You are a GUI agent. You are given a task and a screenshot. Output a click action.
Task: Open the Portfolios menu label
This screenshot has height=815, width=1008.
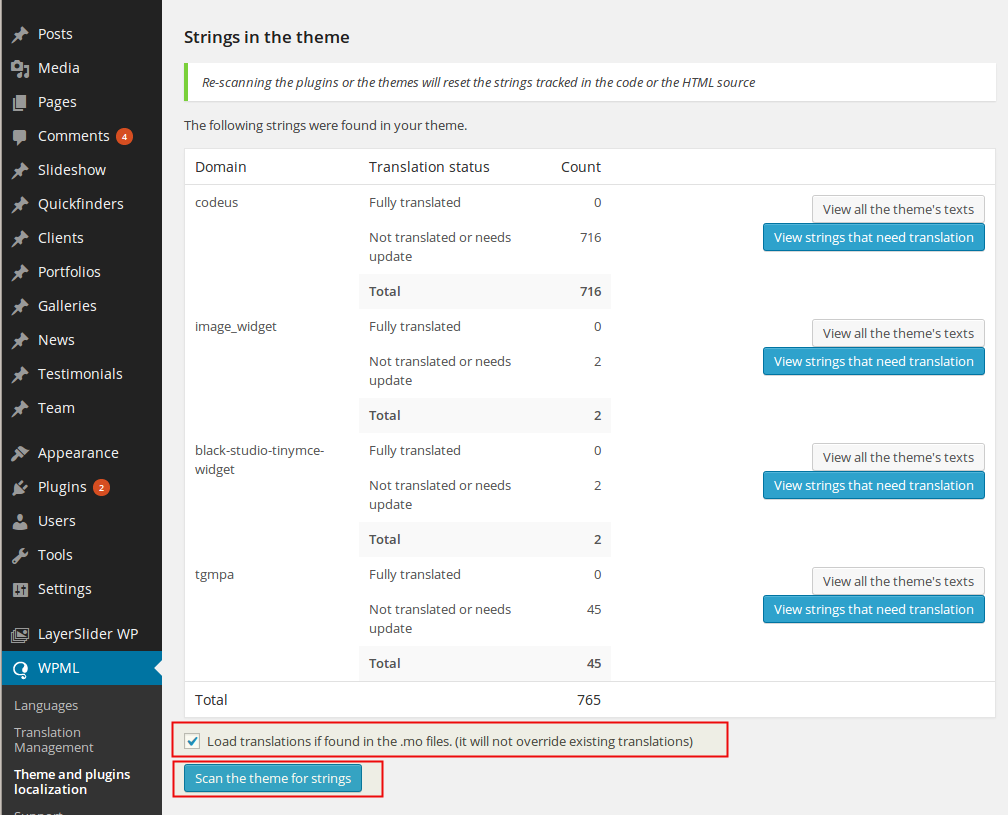(69, 273)
